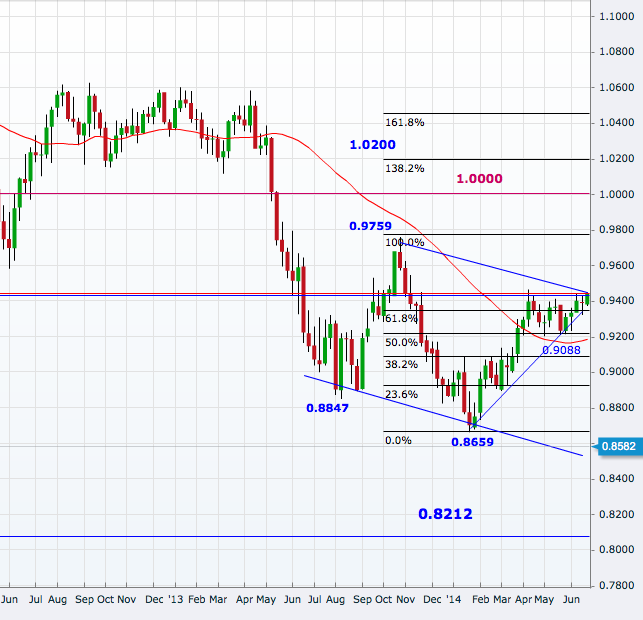
Task: Click 0.8400 on the price axis
Action: tap(617, 479)
